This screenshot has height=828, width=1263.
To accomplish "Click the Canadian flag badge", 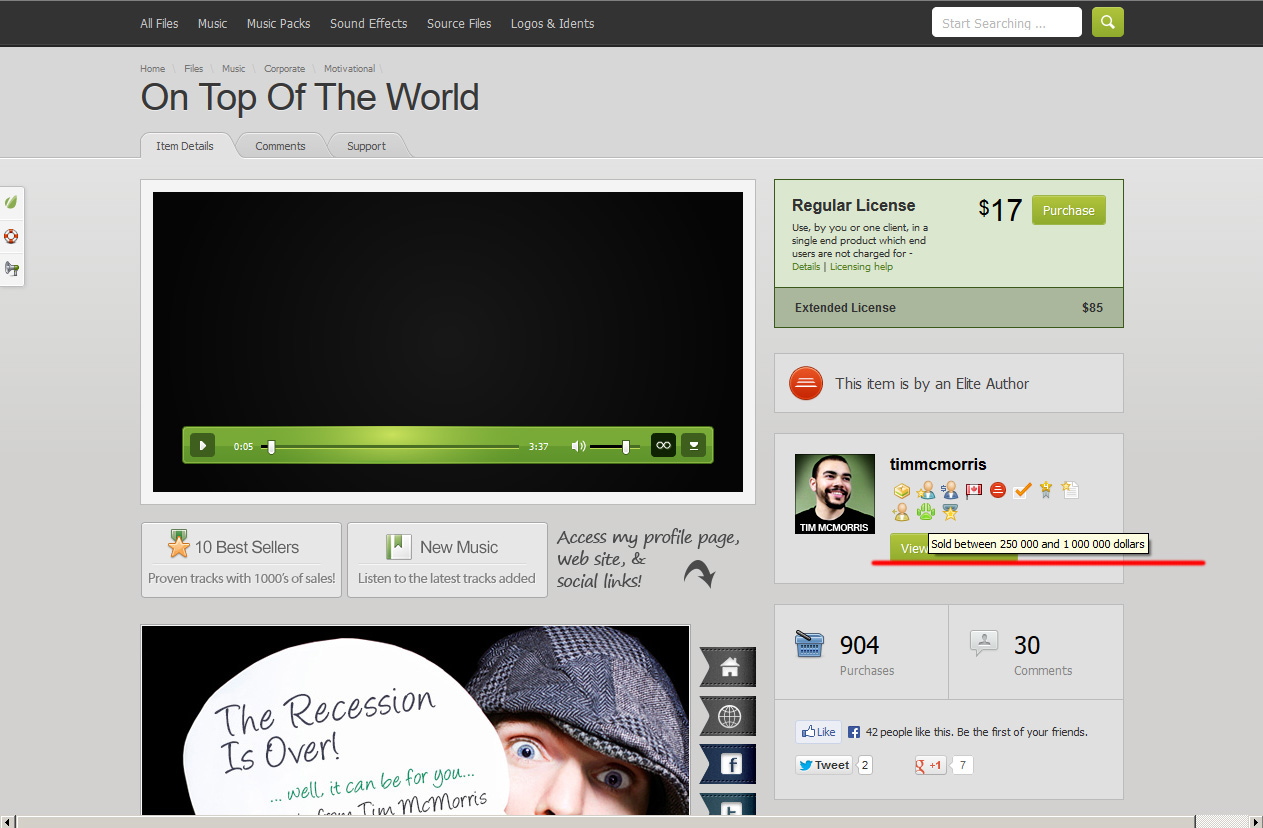I will [x=973, y=490].
